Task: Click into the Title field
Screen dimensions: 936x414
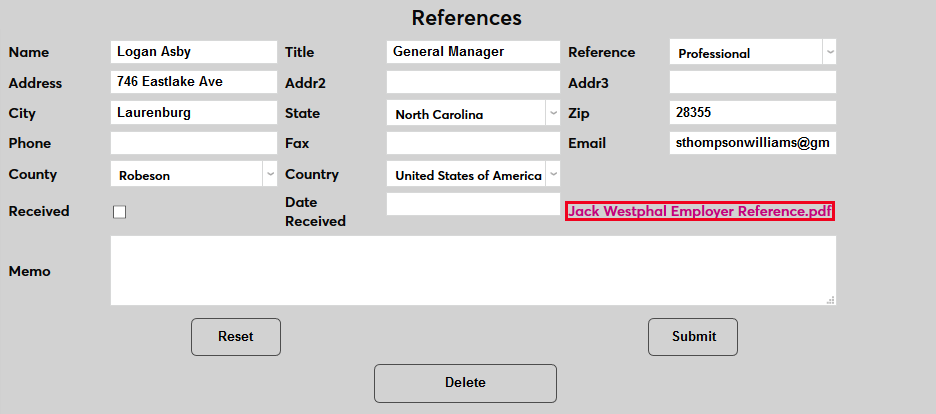Action: [x=473, y=52]
